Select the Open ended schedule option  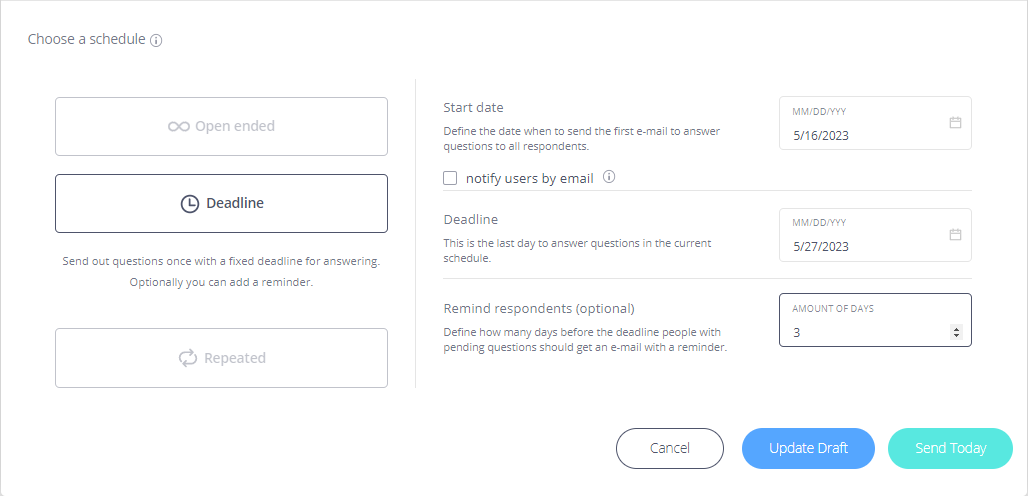click(x=222, y=126)
